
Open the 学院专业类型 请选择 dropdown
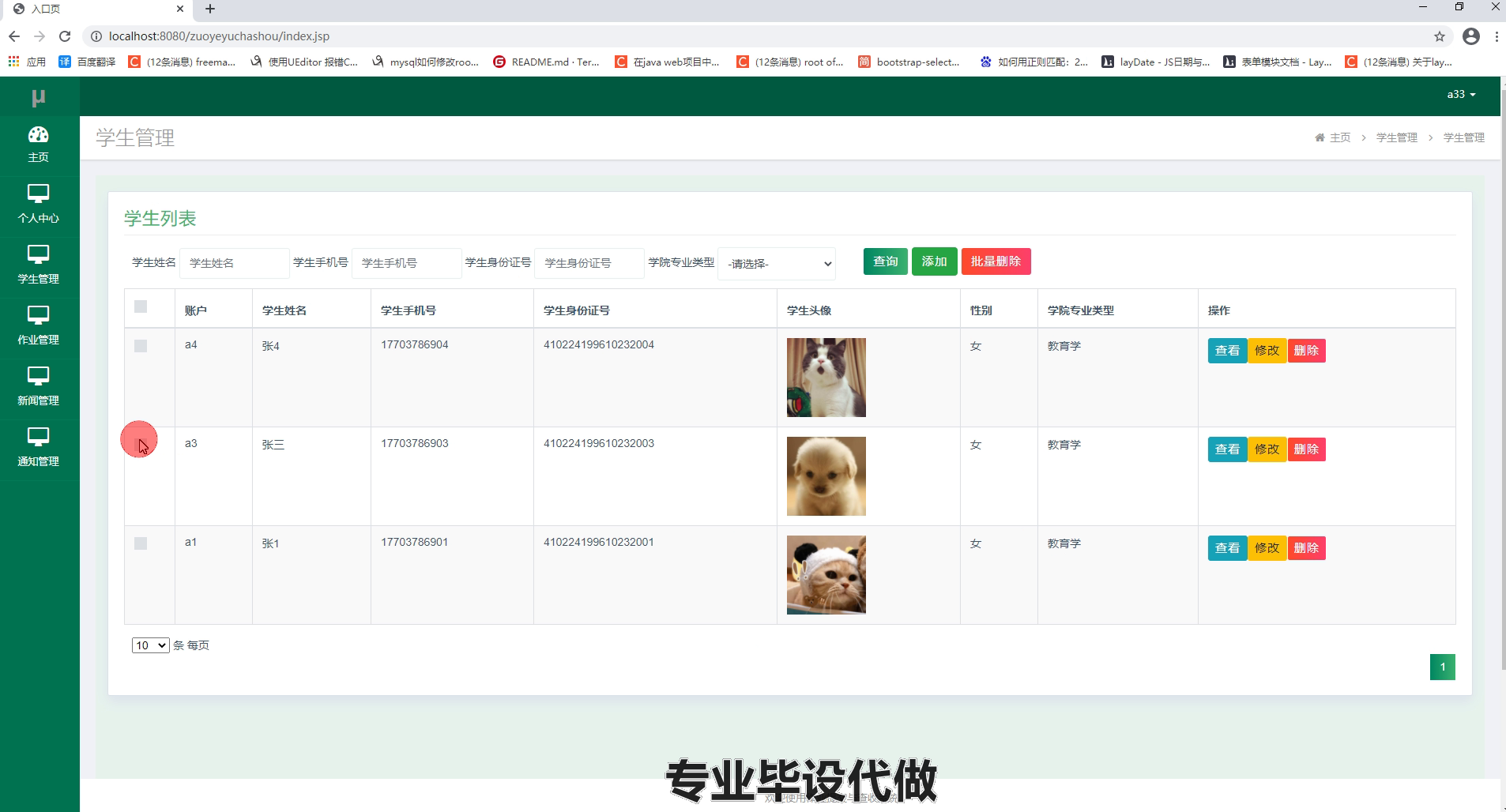pyautogui.click(x=777, y=264)
